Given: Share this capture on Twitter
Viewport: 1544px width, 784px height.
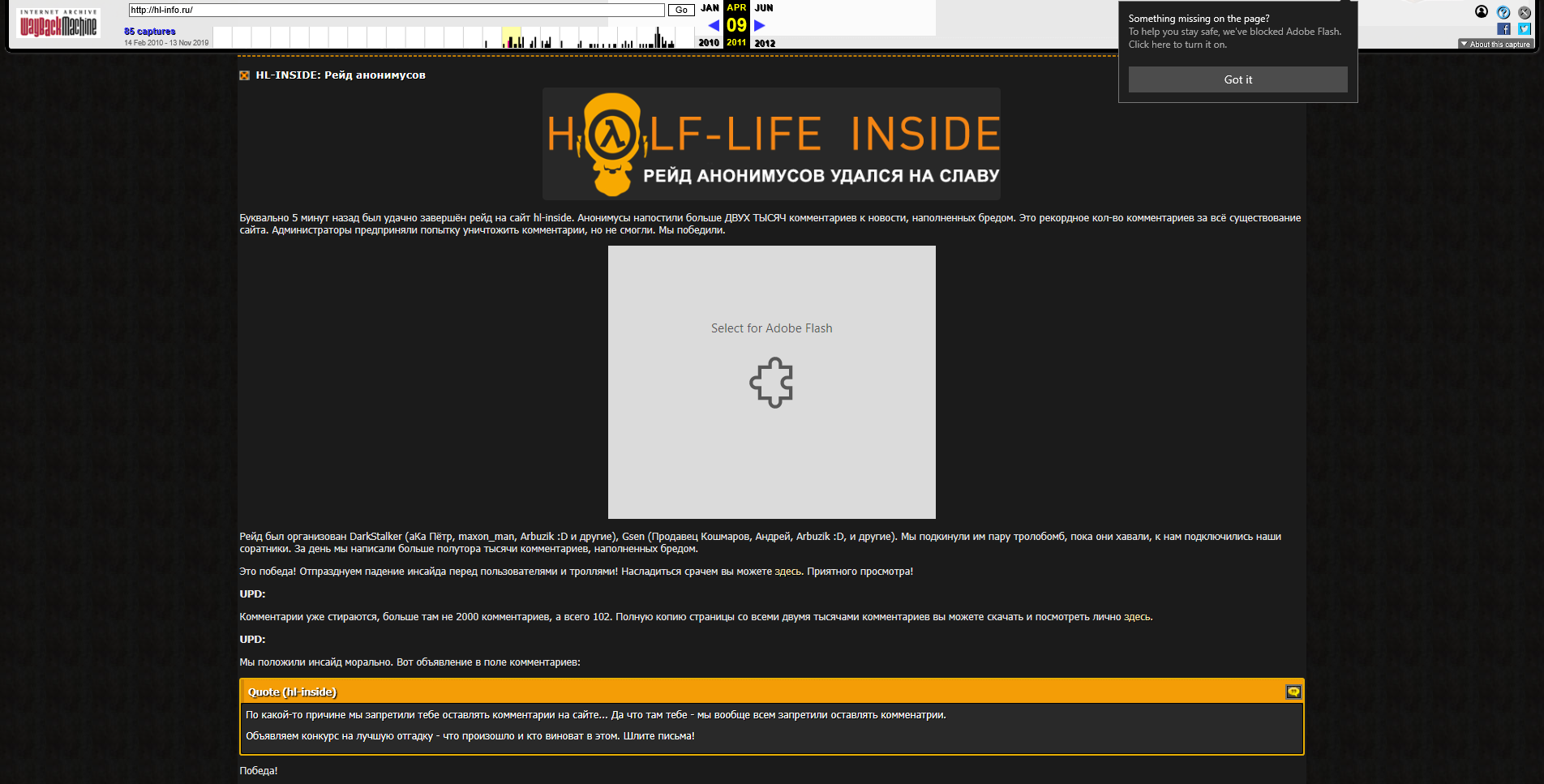Looking at the screenshot, I should click(x=1525, y=29).
